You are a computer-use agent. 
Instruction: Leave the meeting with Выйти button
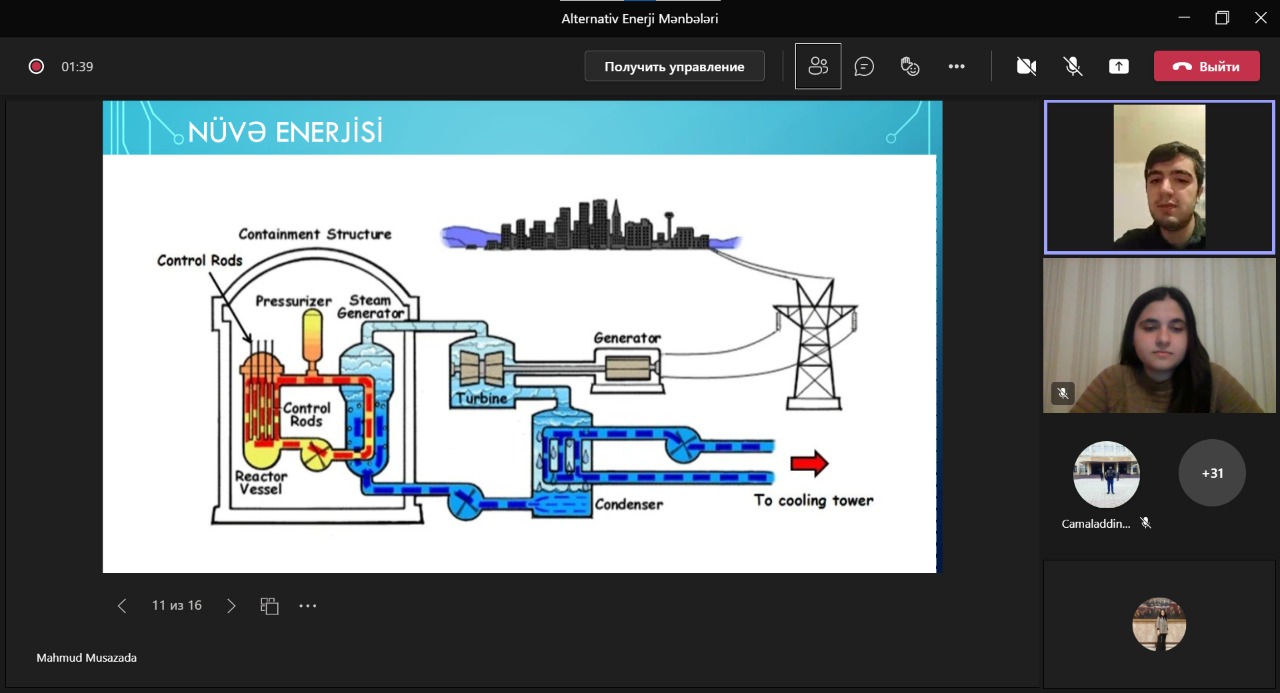[1206, 66]
